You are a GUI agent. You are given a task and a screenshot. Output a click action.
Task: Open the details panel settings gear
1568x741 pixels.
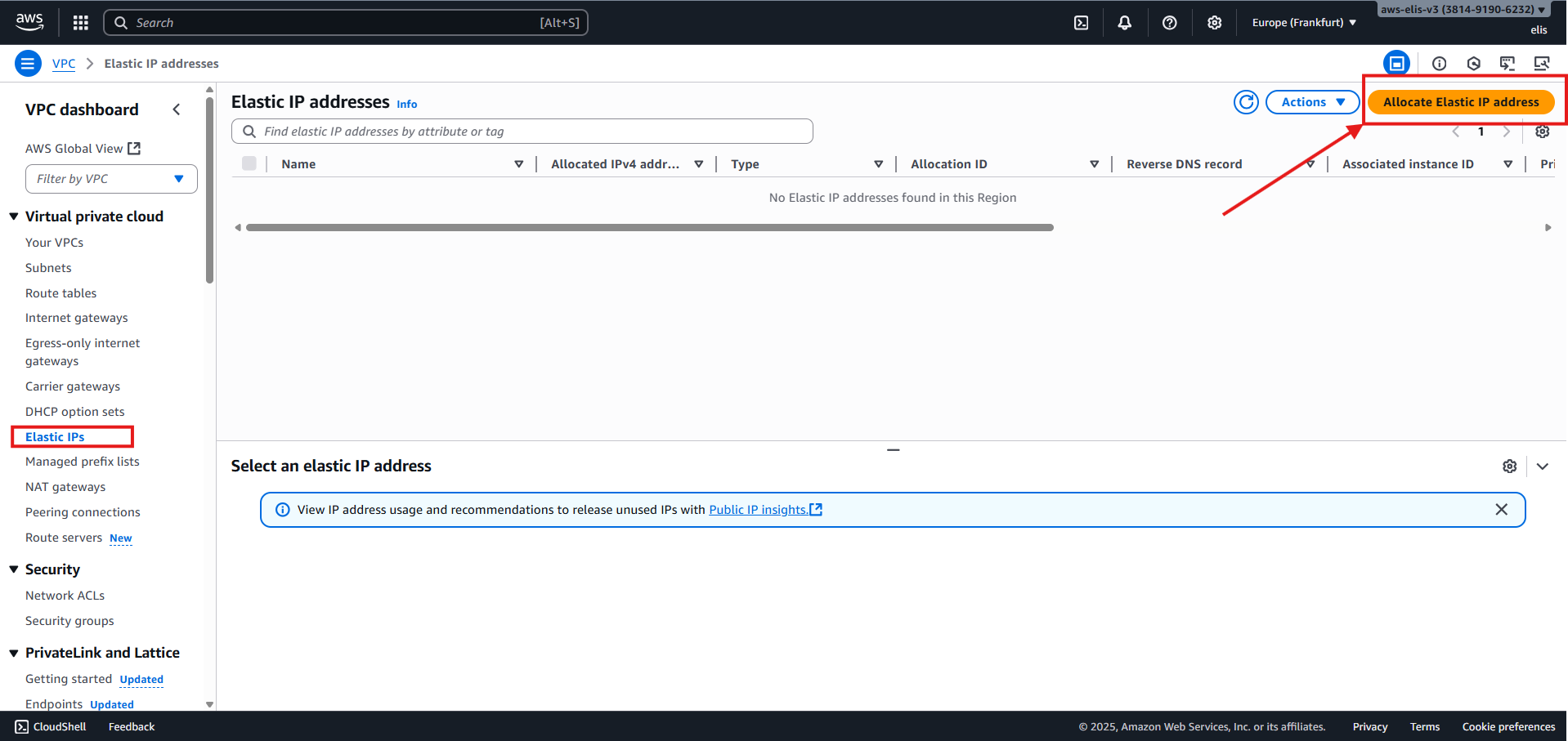click(1509, 466)
